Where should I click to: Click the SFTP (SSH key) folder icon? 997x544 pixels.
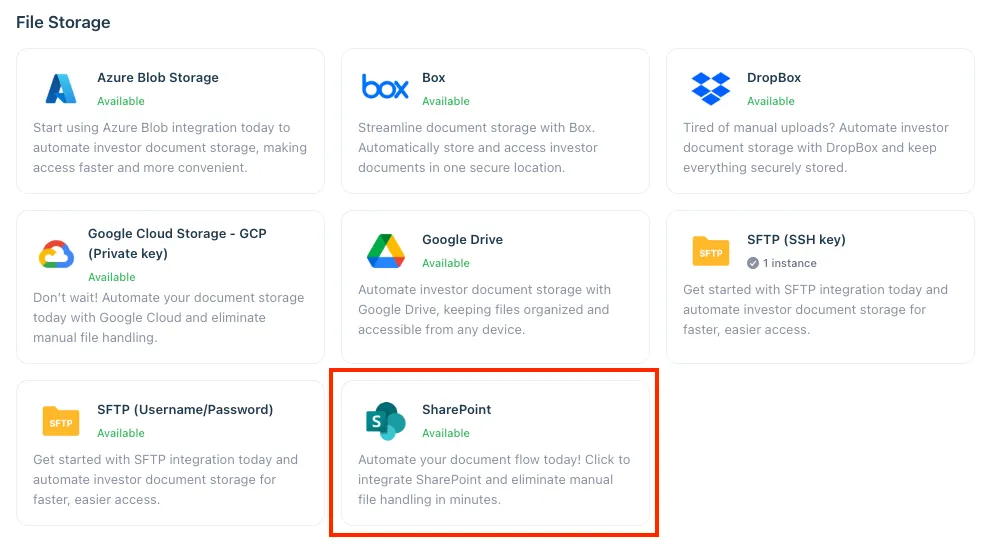pyautogui.click(x=711, y=251)
